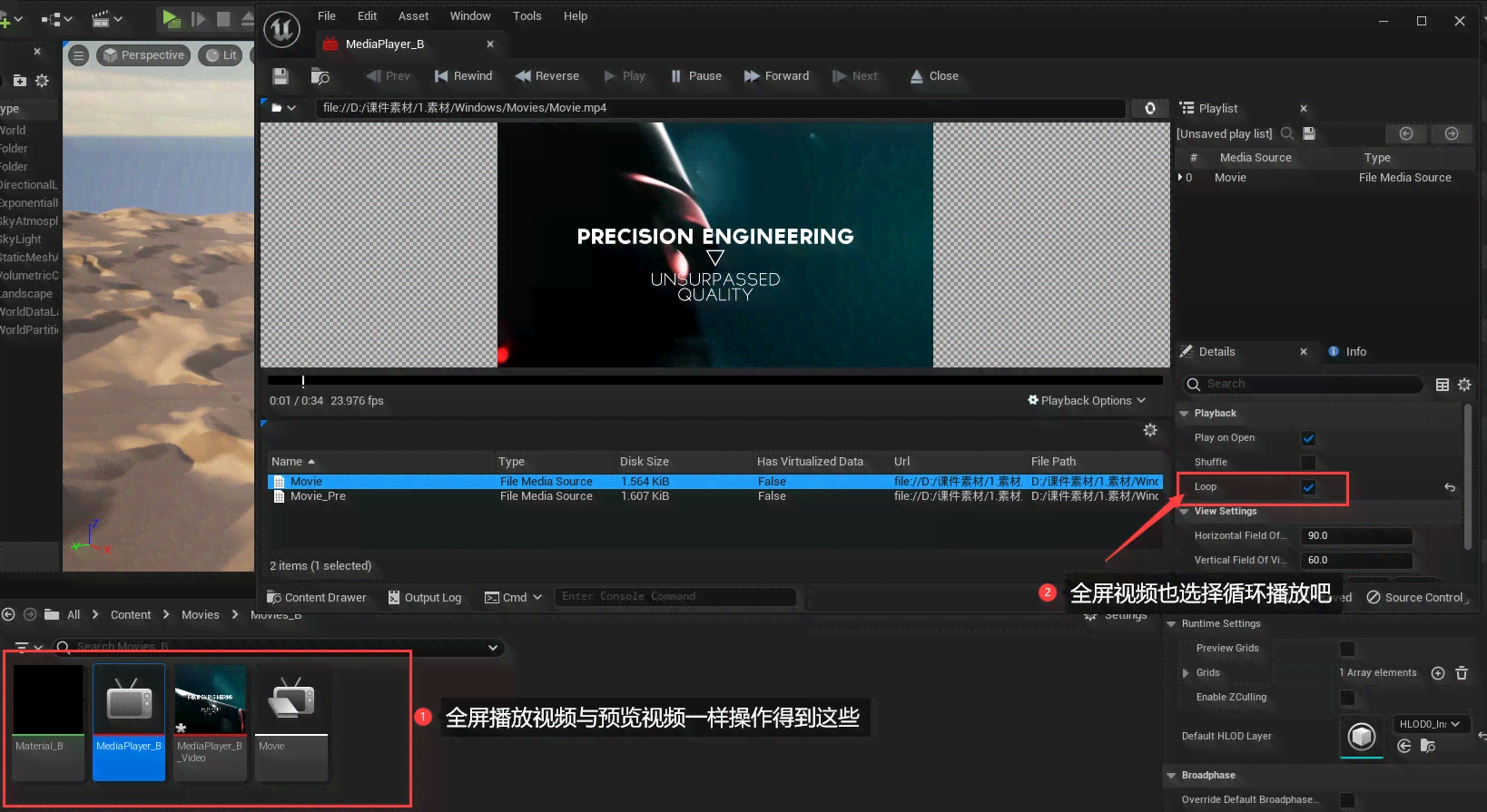Image resolution: width=1487 pixels, height=812 pixels.
Task: Select the highlighted Movie media row
Action: pyautogui.click(x=715, y=482)
